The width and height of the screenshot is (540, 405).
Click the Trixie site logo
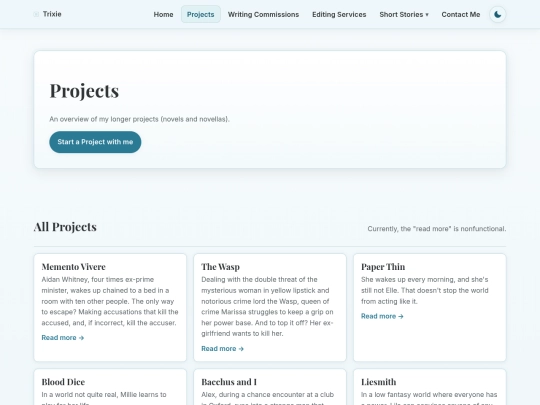coord(47,14)
